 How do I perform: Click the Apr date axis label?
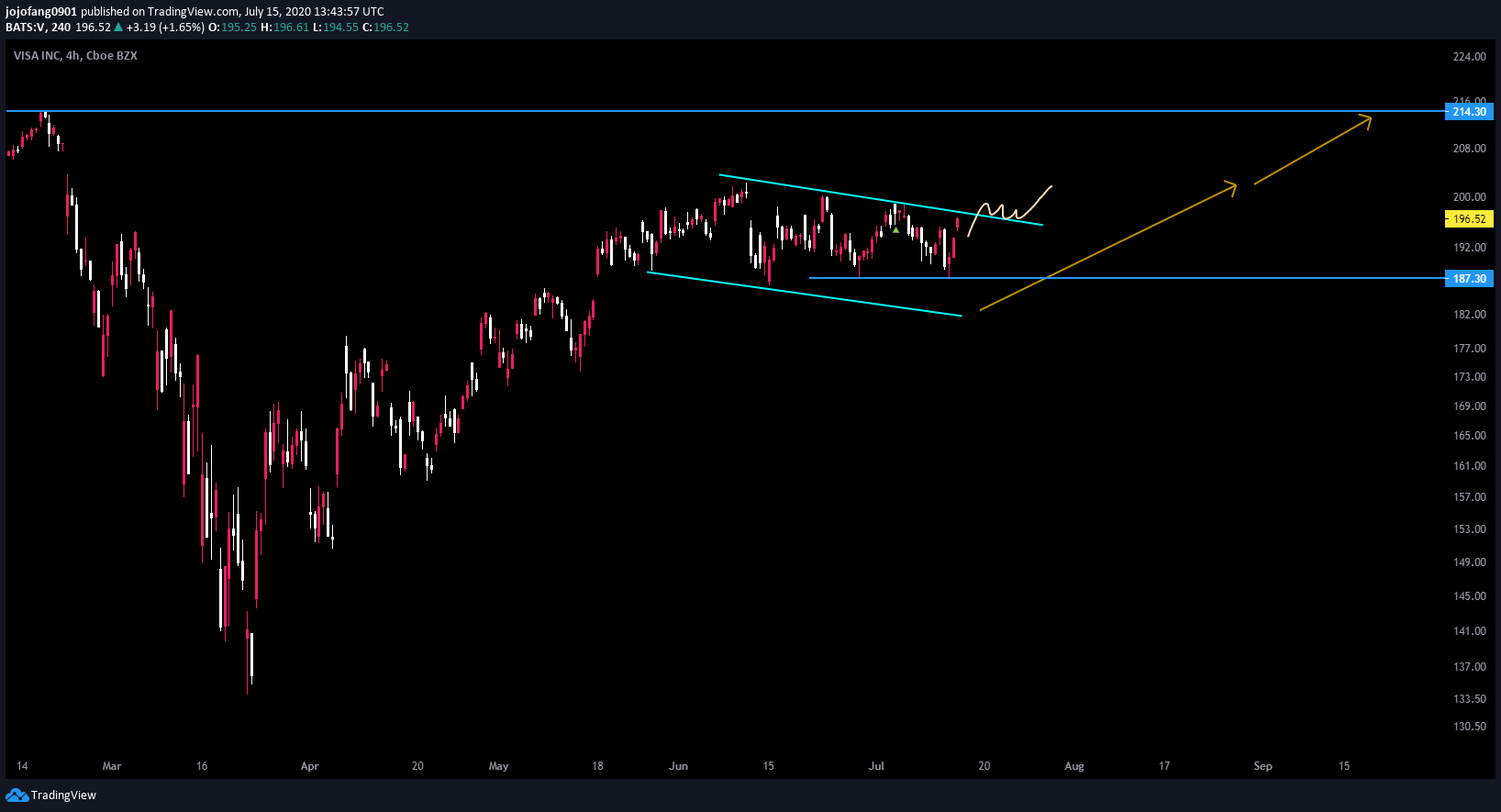[310, 766]
